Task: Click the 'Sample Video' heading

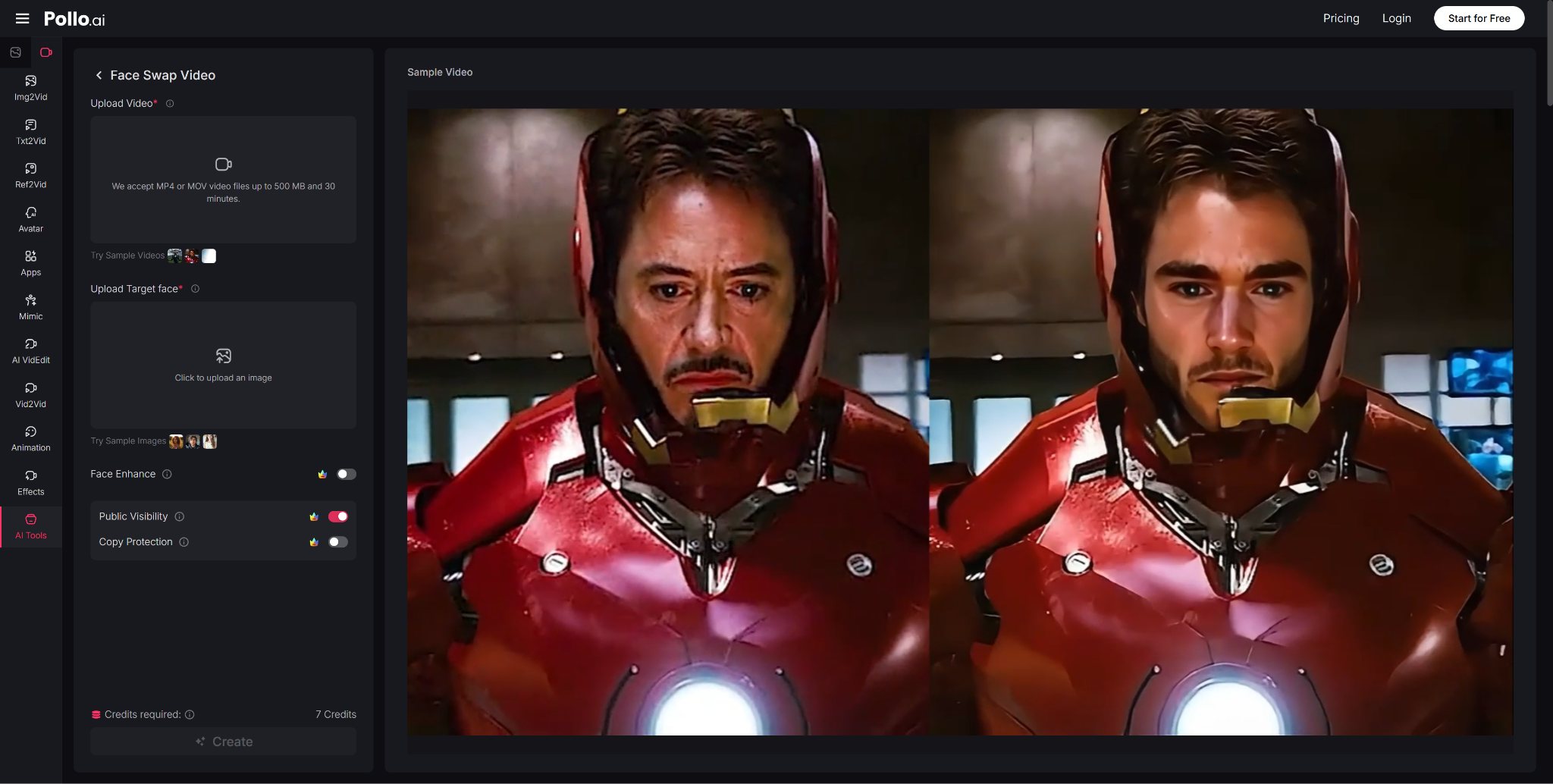Action: (x=440, y=72)
